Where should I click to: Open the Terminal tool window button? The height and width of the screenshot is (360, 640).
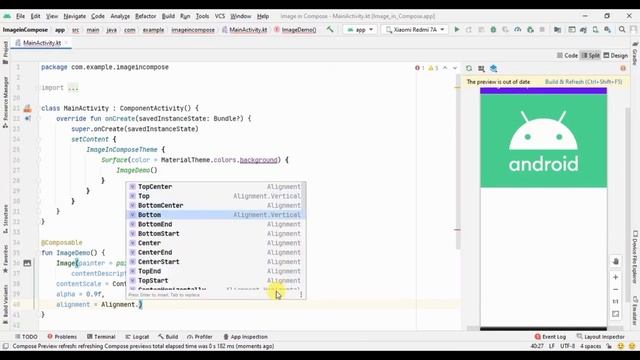coord(101,337)
